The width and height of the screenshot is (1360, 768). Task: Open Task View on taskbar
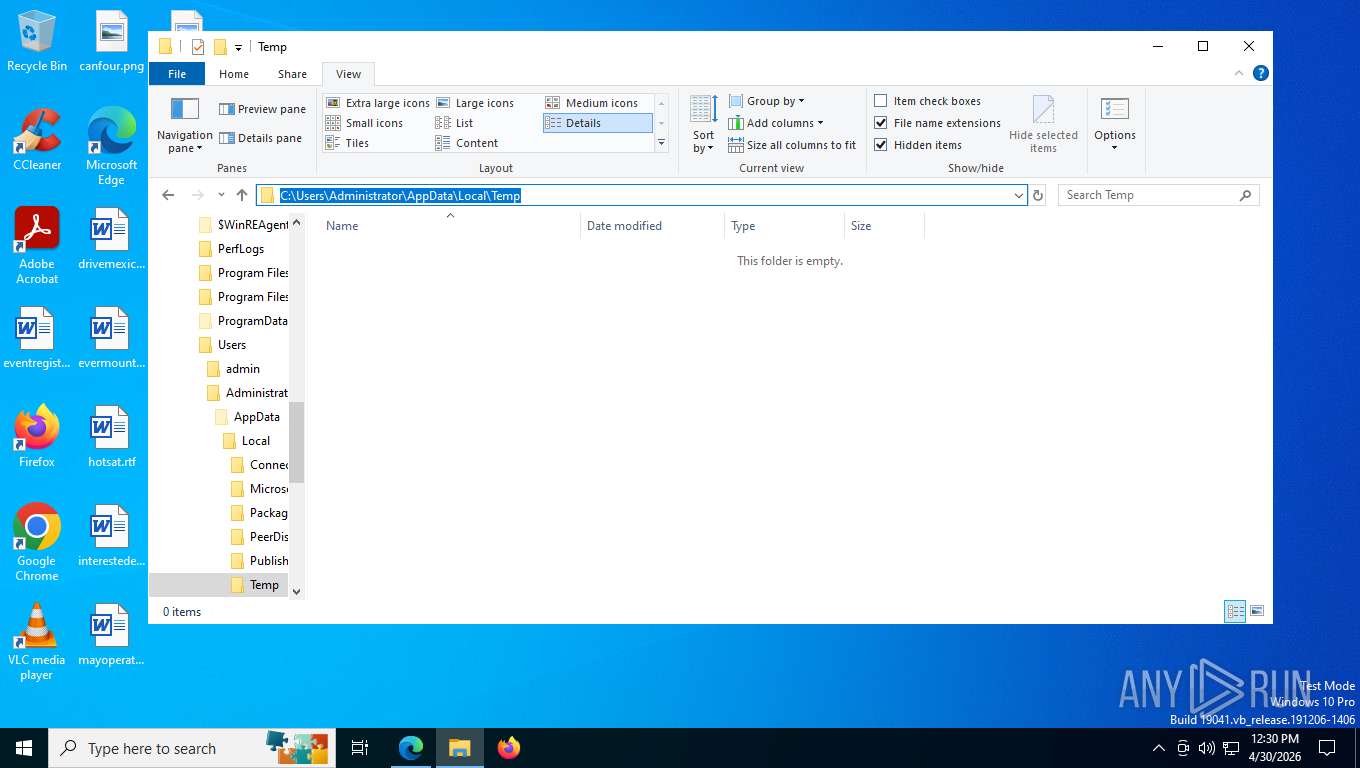click(360, 748)
